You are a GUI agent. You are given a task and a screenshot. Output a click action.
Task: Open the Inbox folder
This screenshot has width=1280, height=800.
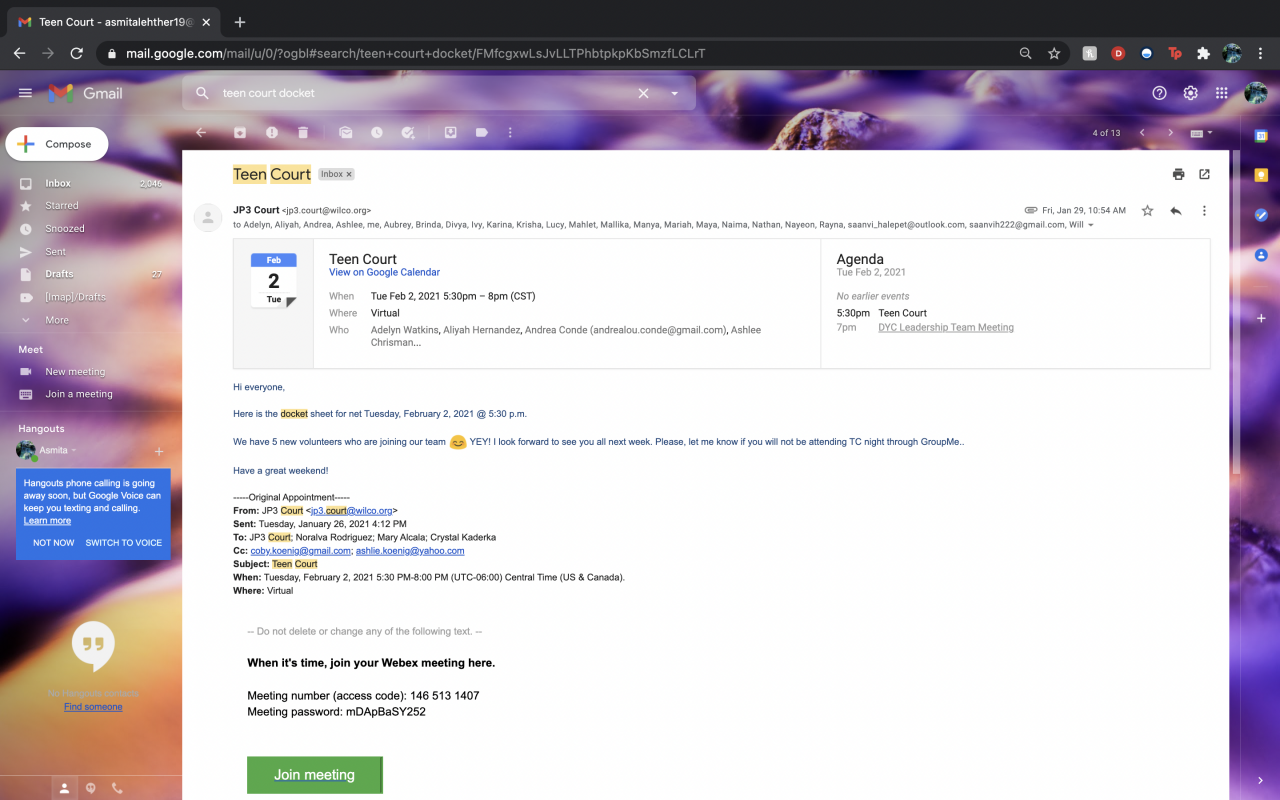click(58, 183)
